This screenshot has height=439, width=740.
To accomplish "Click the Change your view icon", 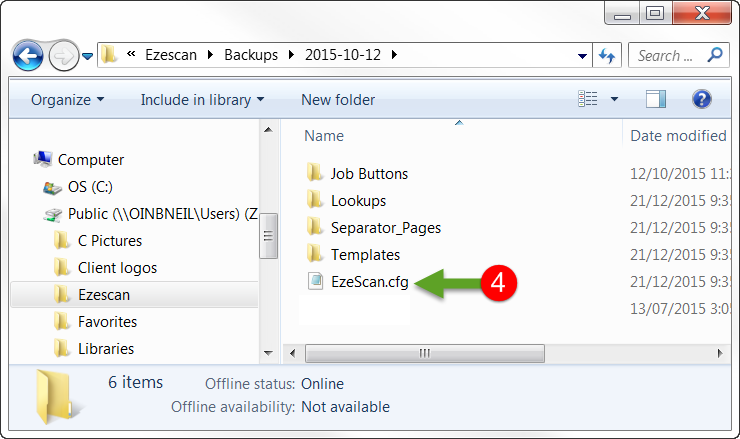I will point(588,99).
